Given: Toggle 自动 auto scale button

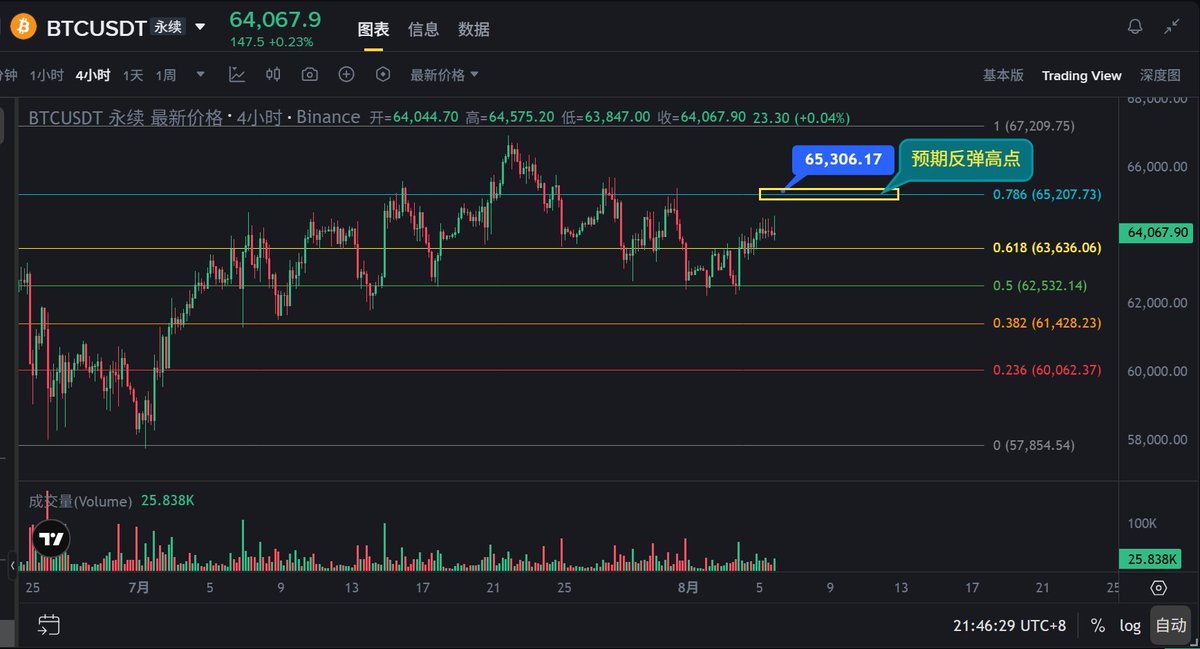Looking at the screenshot, I should coord(1170,626).
